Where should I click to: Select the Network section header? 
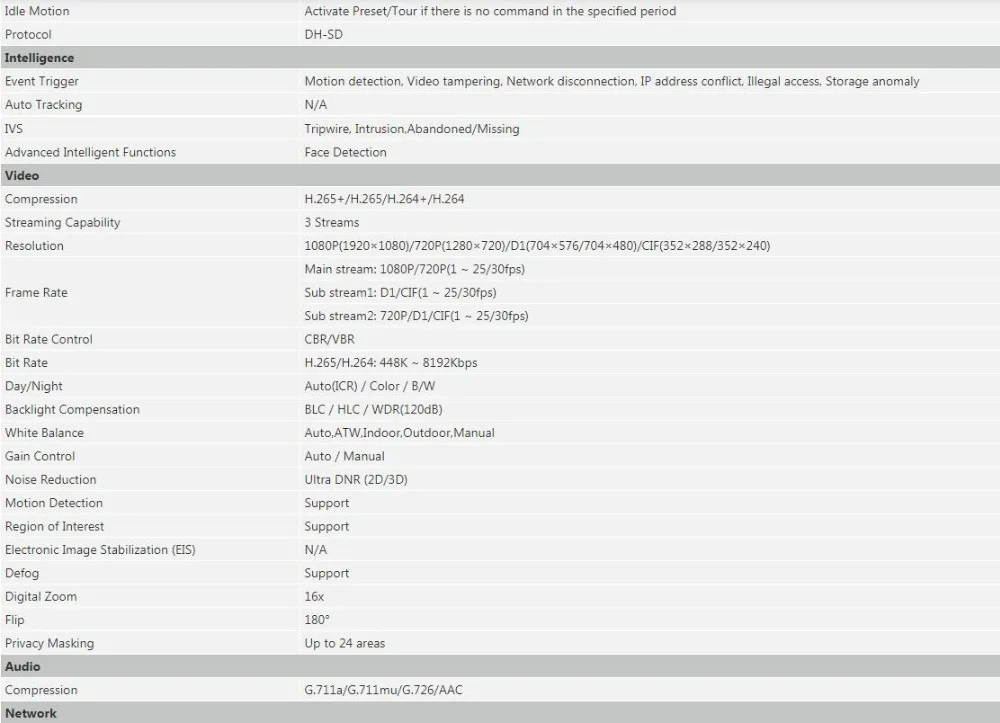[x=500, y=713]
